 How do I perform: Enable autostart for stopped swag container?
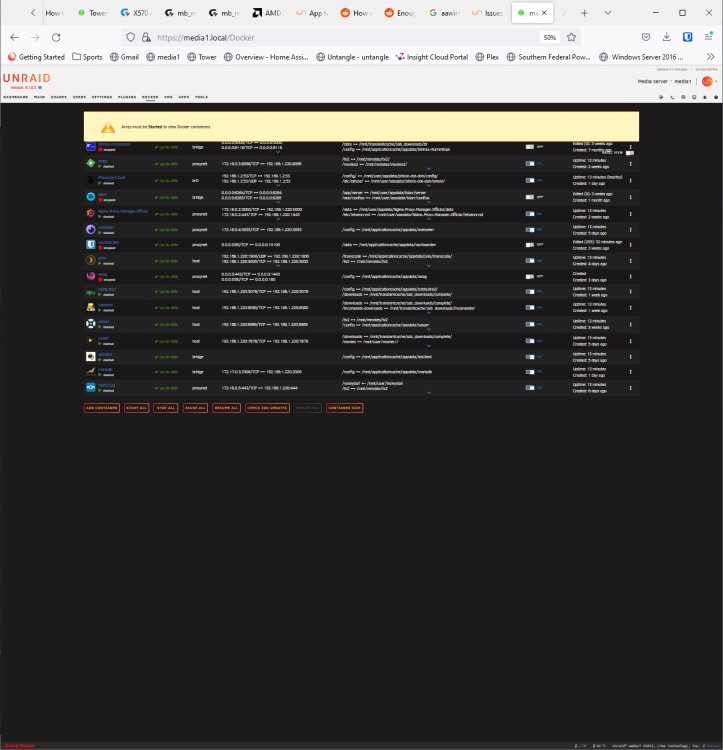pyautogui.click(x=530, y=276)
